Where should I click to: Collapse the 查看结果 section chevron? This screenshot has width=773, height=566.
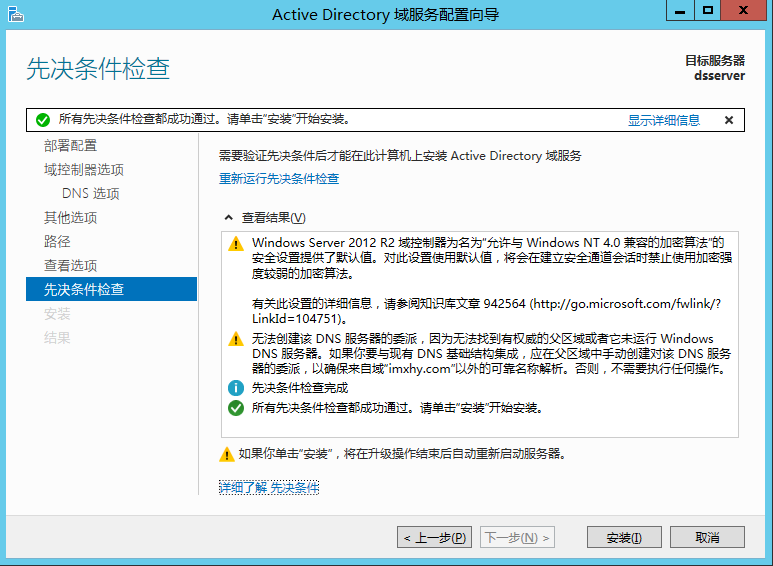228,217
